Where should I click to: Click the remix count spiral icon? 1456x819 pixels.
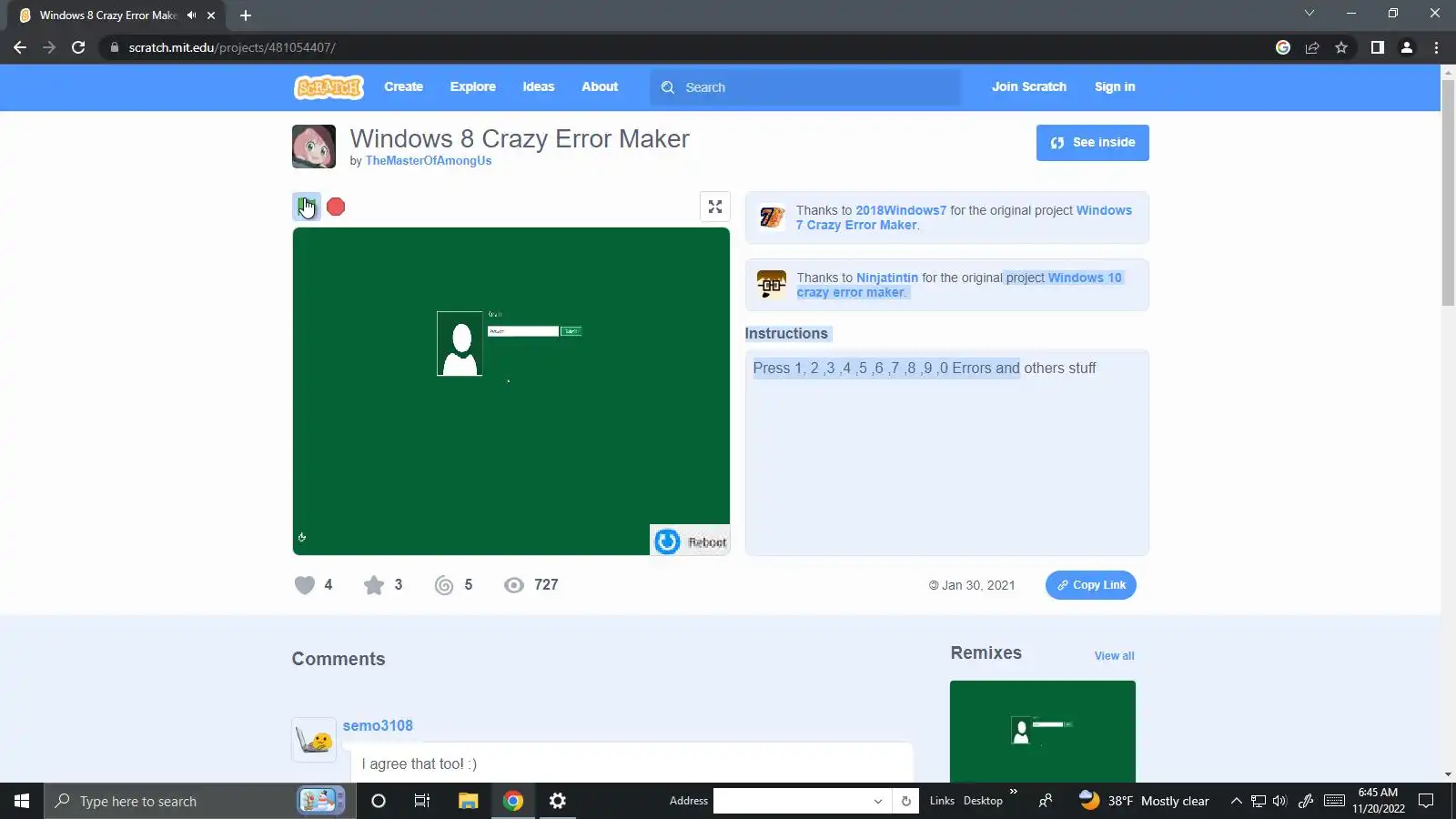click(x=444, y=585)
